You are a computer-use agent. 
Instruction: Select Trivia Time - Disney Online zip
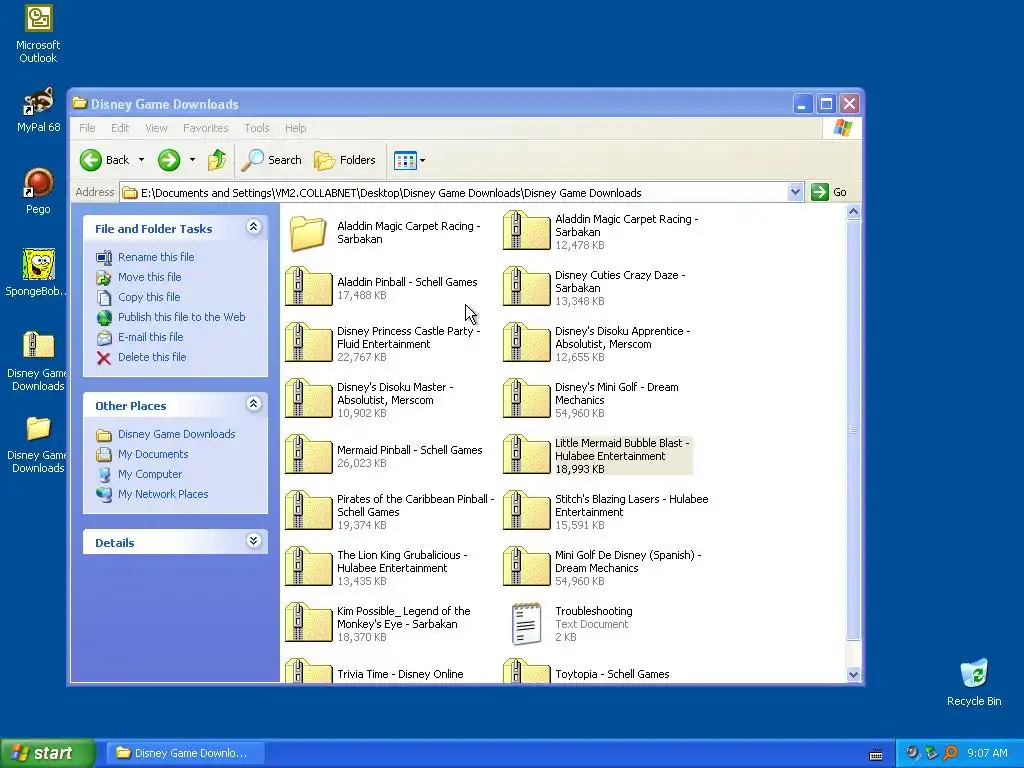[x=308, y=671]
